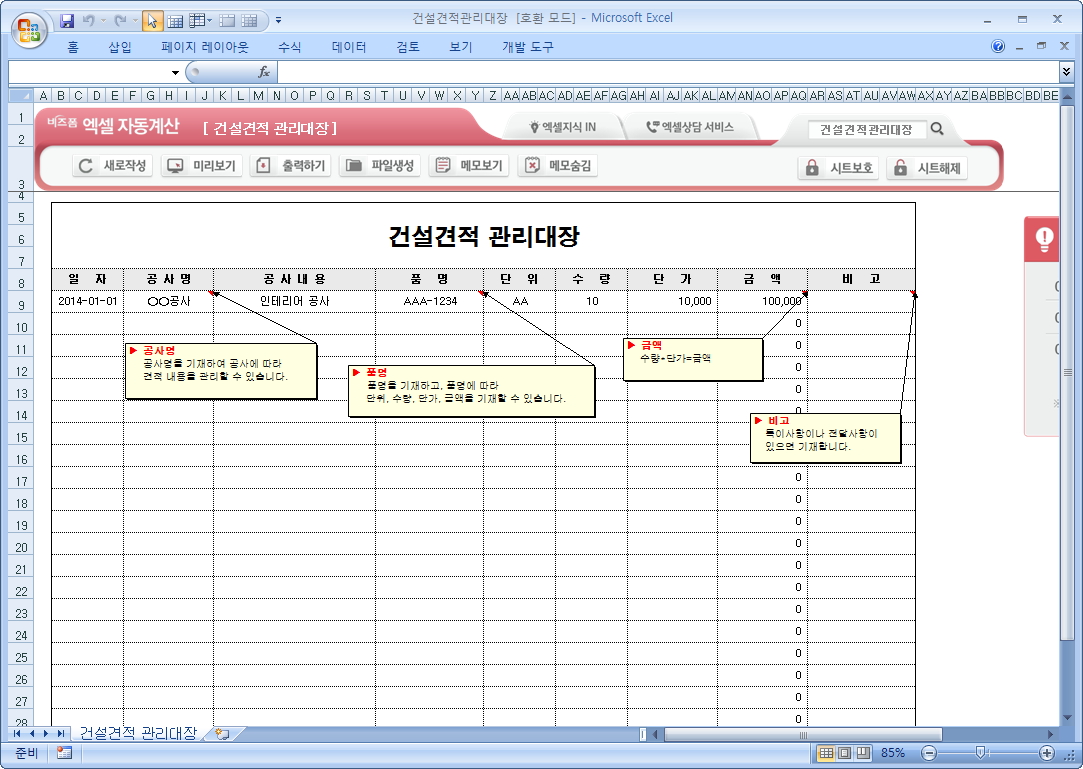Click the 메모보기 show memos button

[x=469, y=166]
